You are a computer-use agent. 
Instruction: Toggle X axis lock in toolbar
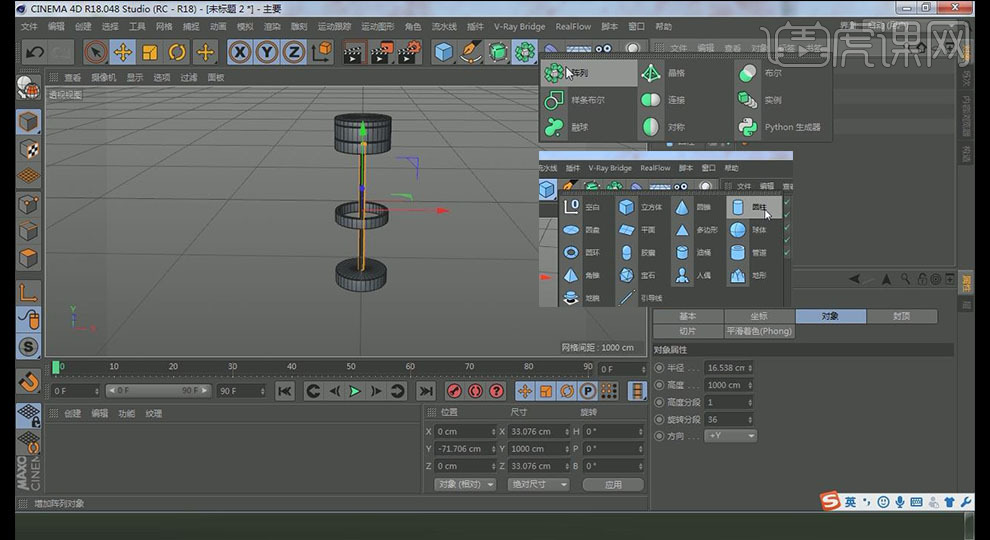[239, 52]
